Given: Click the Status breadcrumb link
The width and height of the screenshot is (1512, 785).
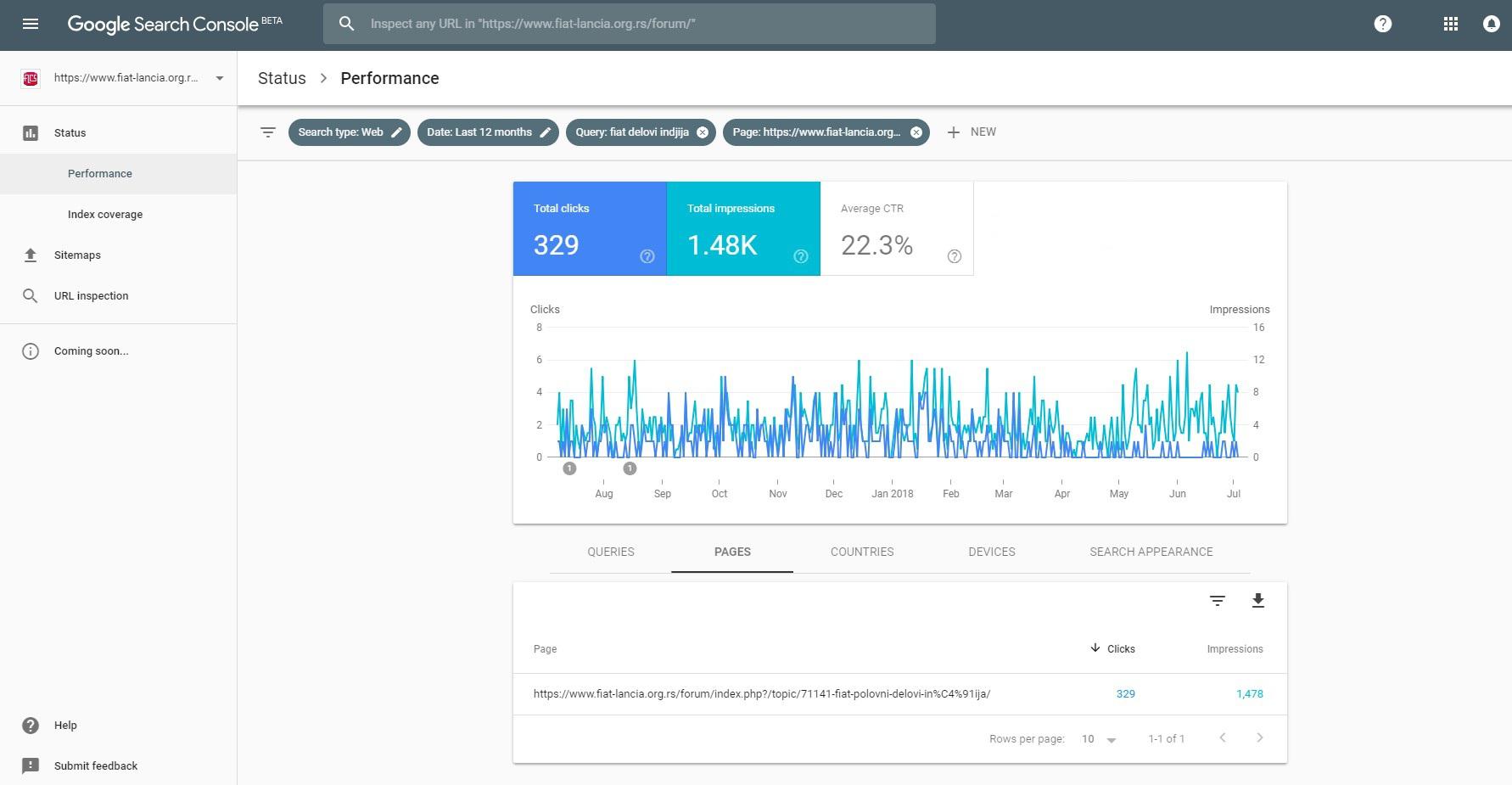Looking at the screenshot, I should point(282,78).
